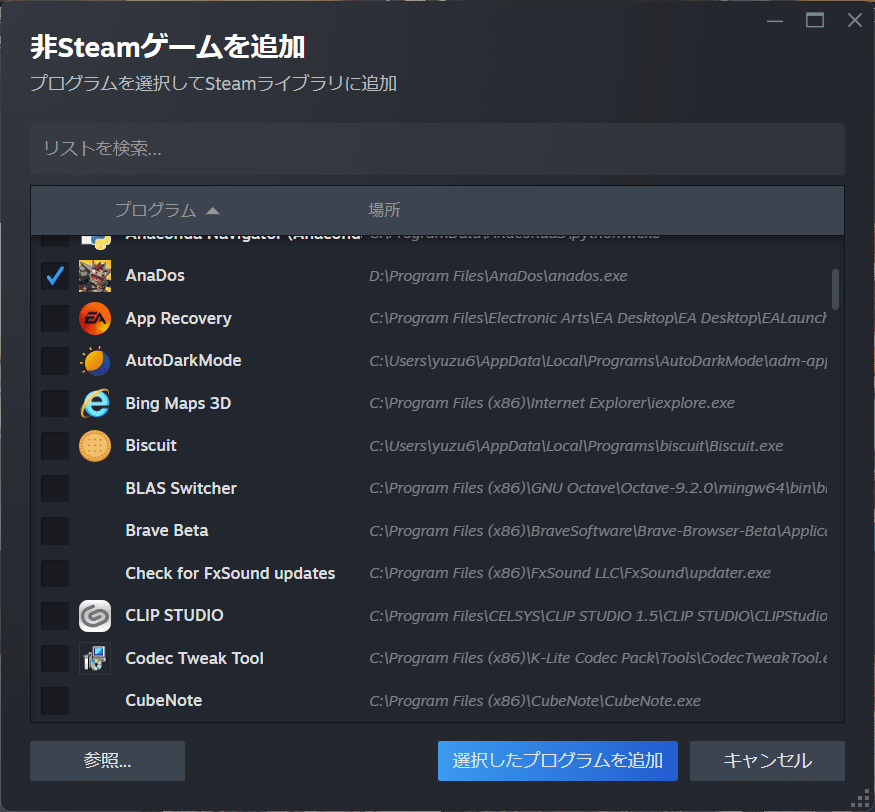Viewport: 875px width, 812px height.
Task: Click the Biscuit cookie icon
Action: [x=95, y=446]
